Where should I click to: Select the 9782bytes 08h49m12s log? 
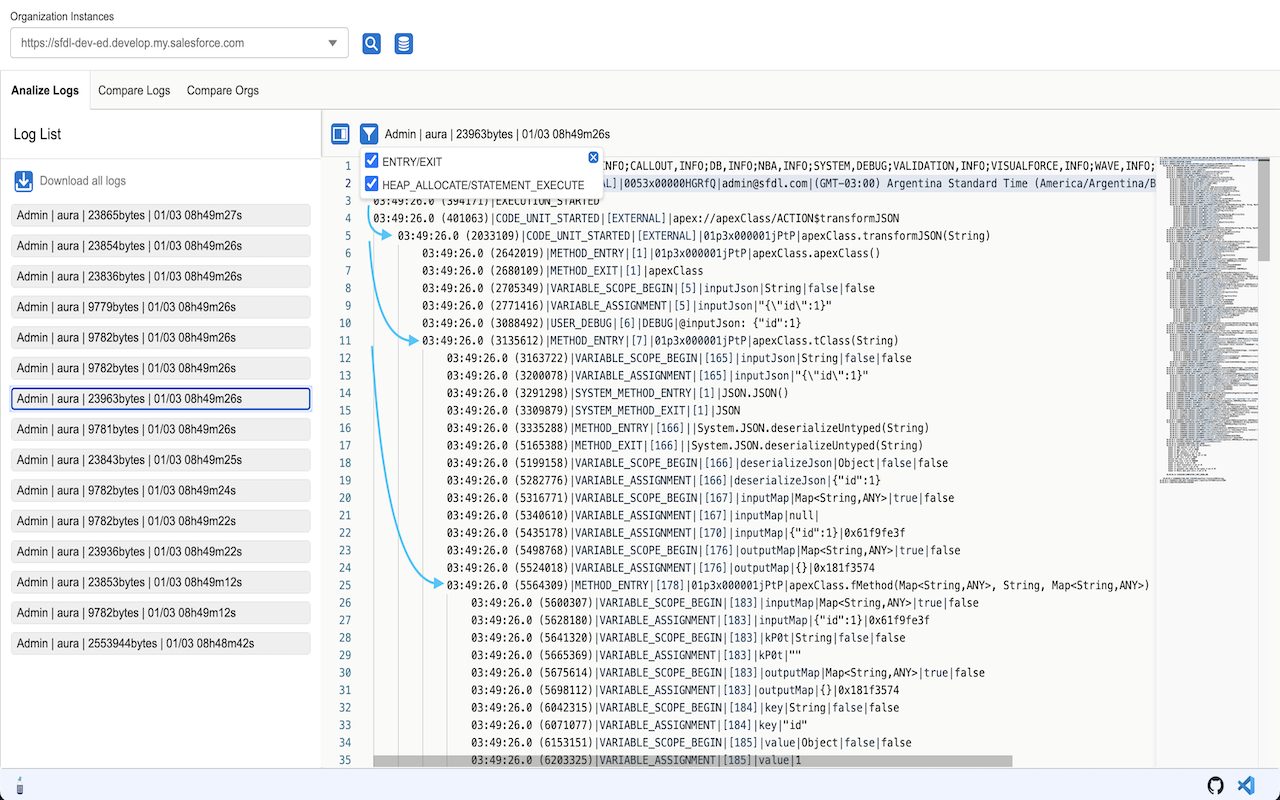point(161,613)
